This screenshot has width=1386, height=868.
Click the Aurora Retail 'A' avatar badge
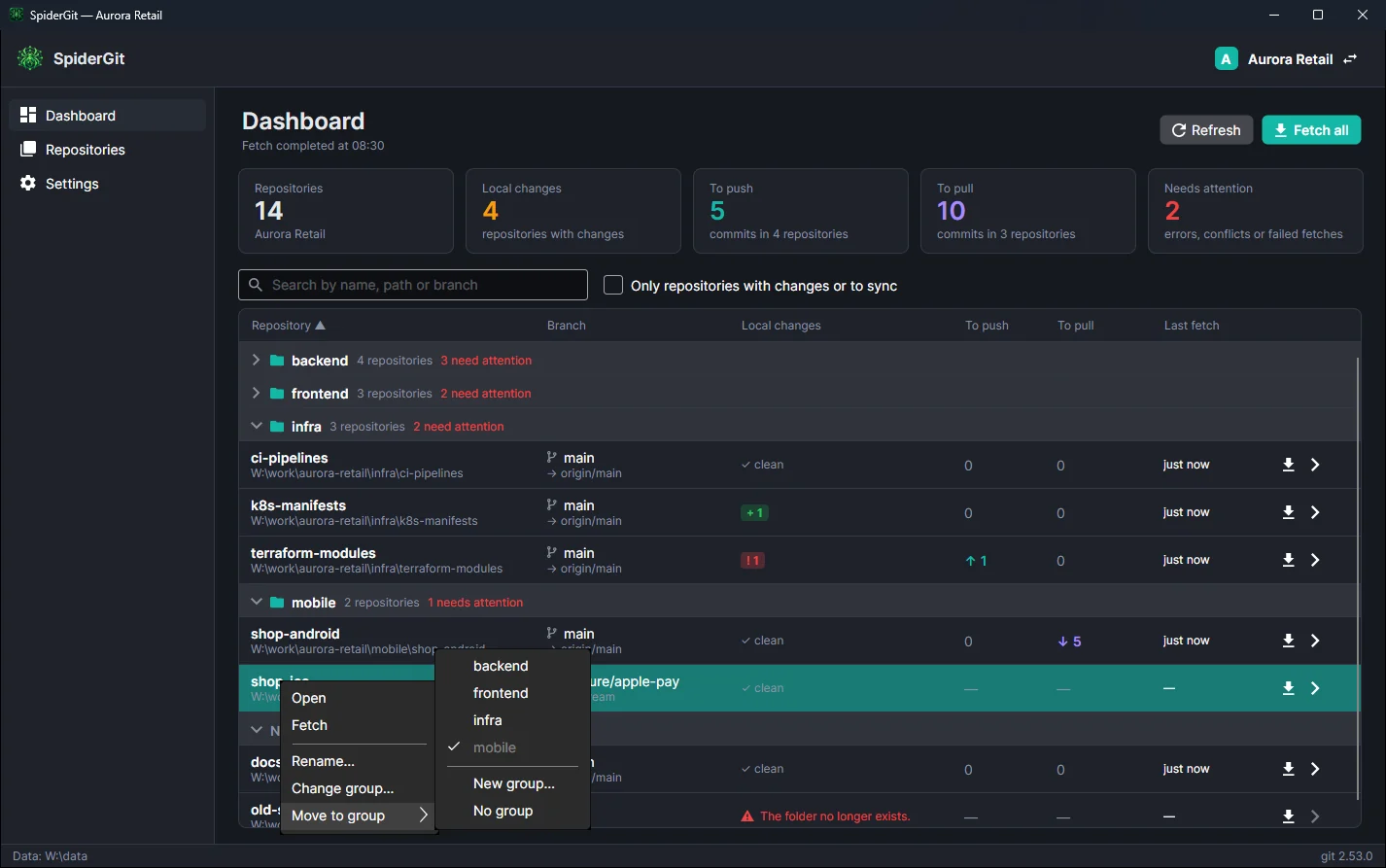click(x=1227, y=59)
